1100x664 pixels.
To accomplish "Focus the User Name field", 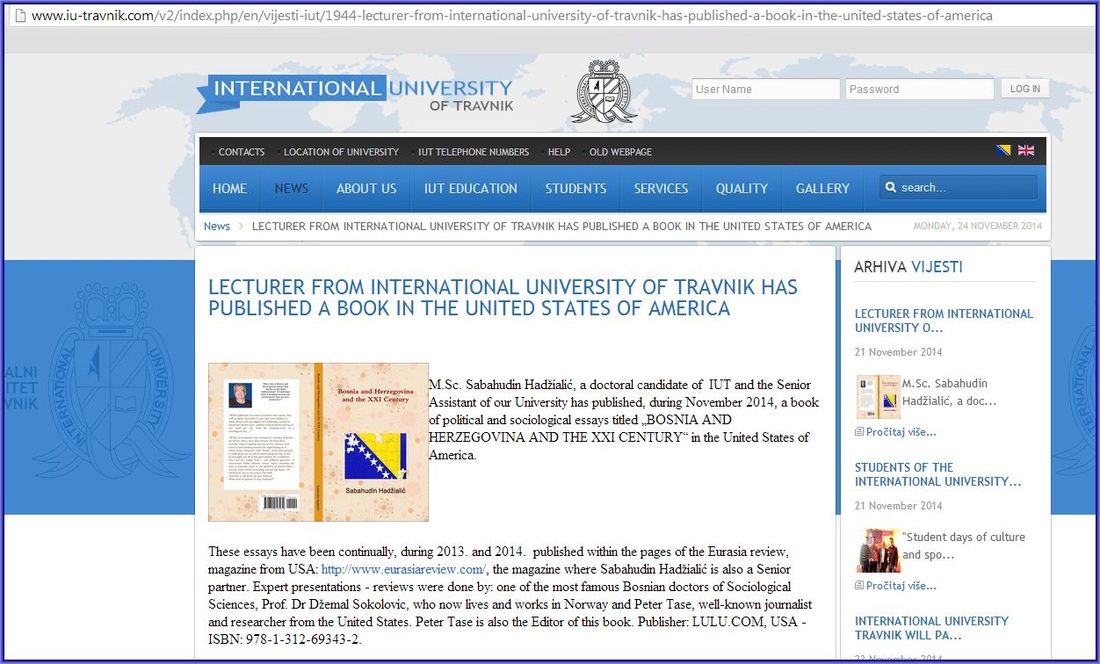I will 765,89.
